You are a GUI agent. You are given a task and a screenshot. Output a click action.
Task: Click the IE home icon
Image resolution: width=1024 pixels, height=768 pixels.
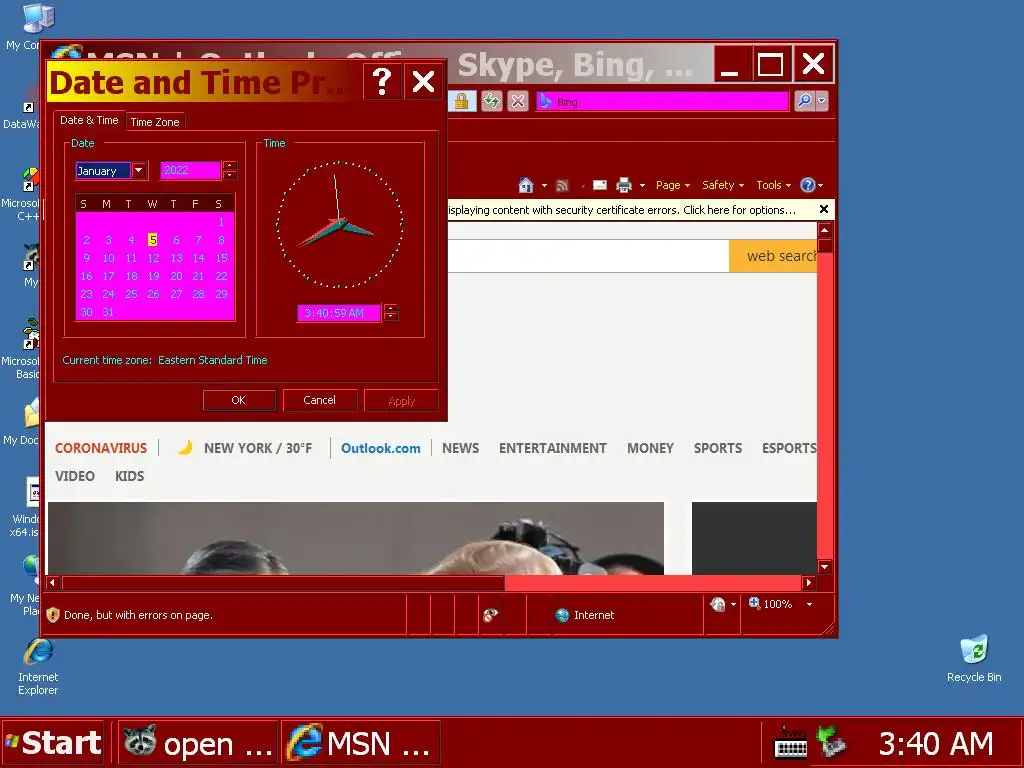click(x=526, y=185)
